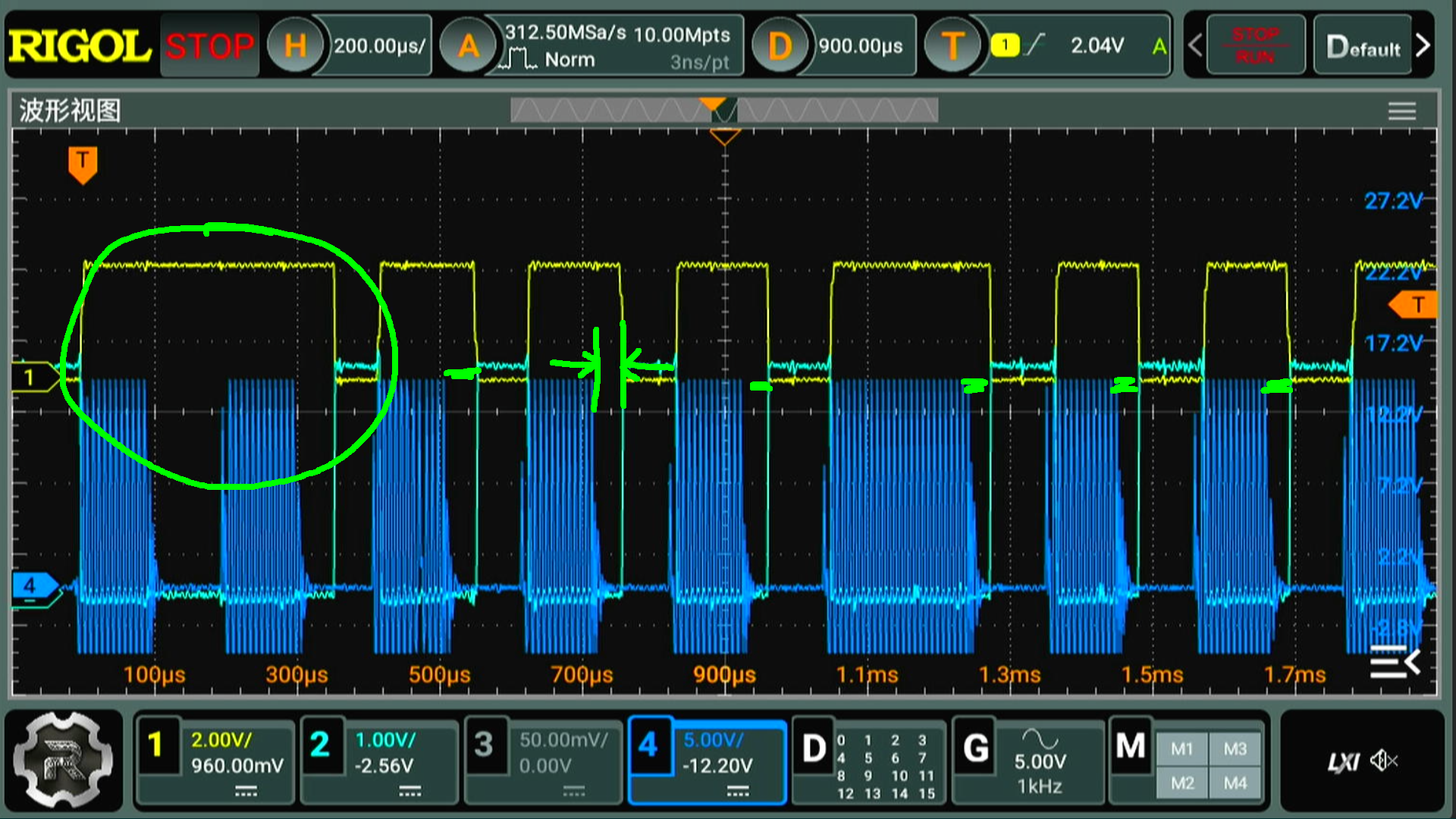Show previous quick buttons with left arrow

point(1195,45)
